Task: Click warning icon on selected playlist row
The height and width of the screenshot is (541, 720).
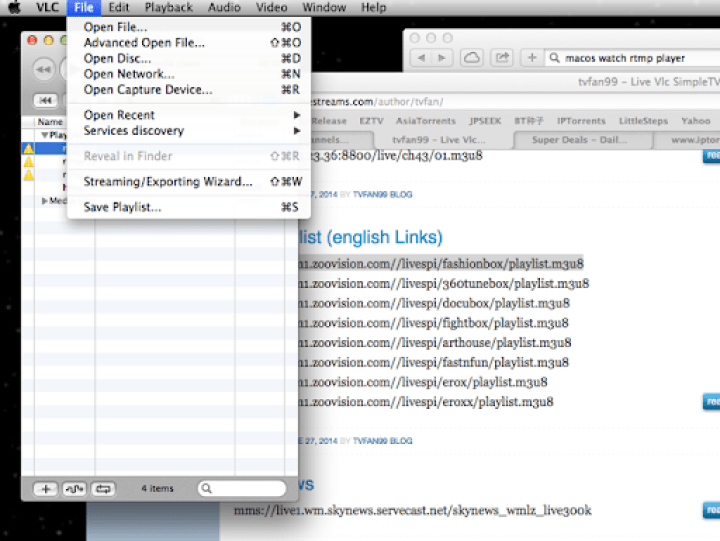Action: [x=28, y=148]
